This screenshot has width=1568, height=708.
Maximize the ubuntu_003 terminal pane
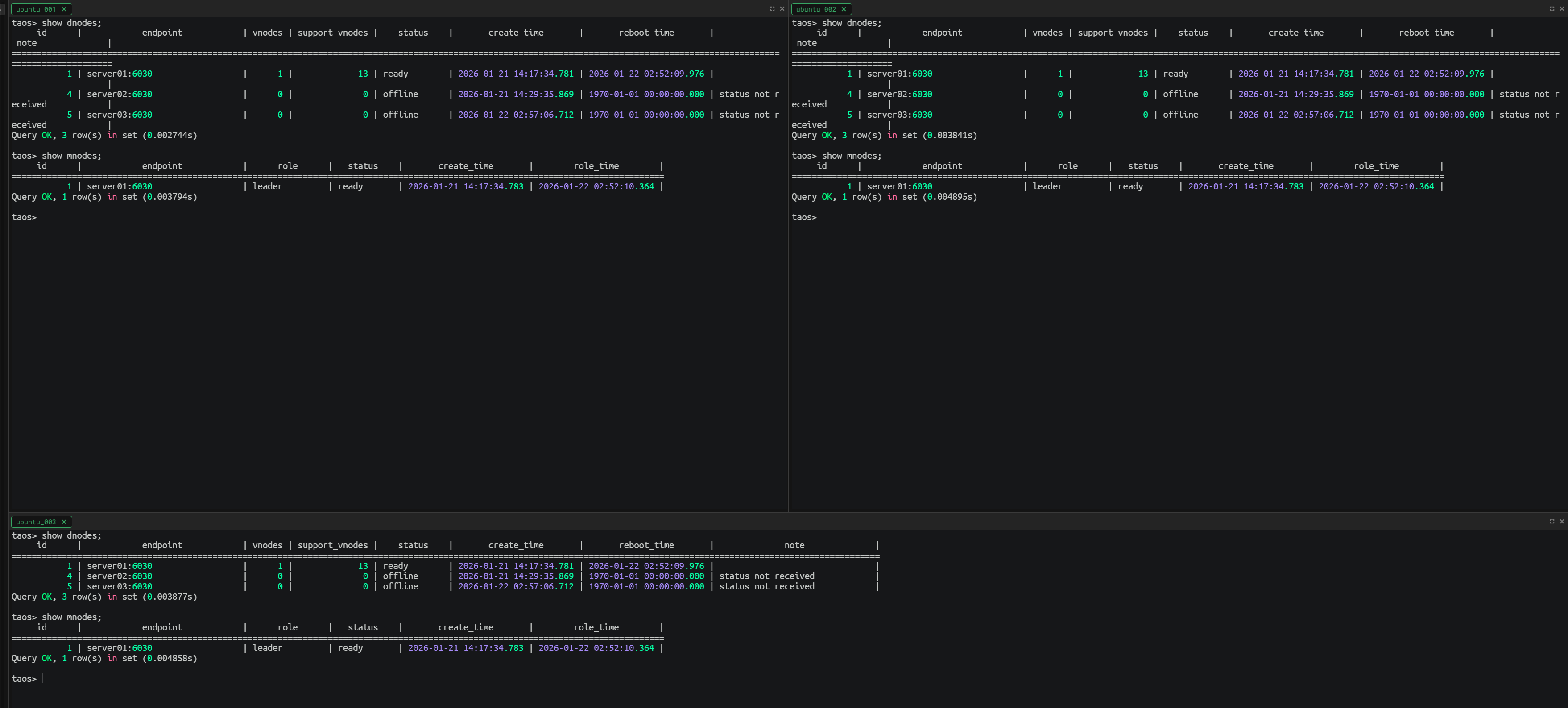point(1551,521)
